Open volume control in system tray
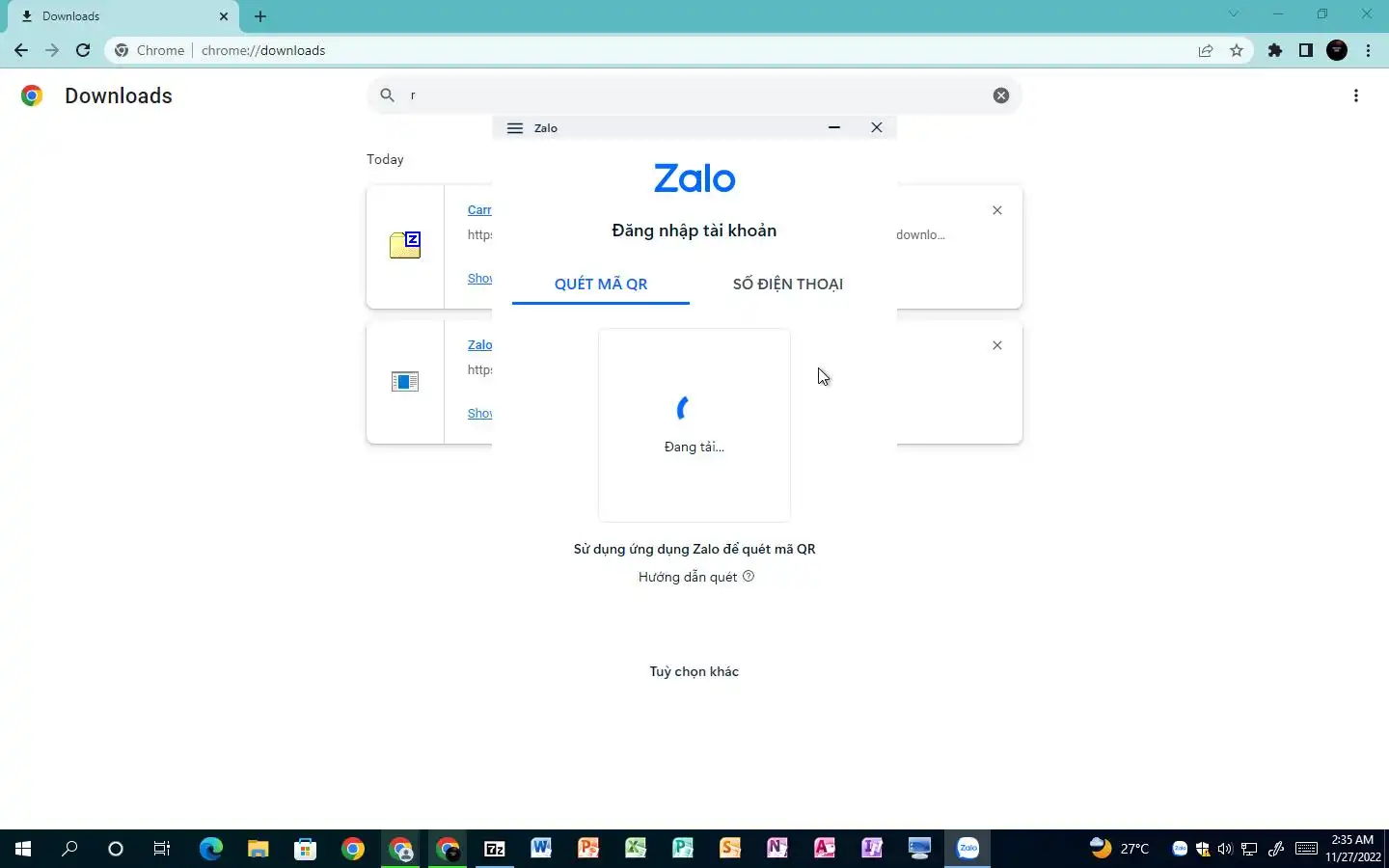Viewport: 1389px width, 868px height. [x=1225, y=849]
